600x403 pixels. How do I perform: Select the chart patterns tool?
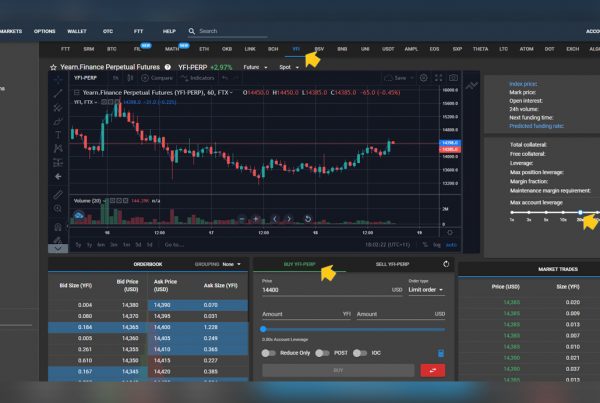point(58,148)
